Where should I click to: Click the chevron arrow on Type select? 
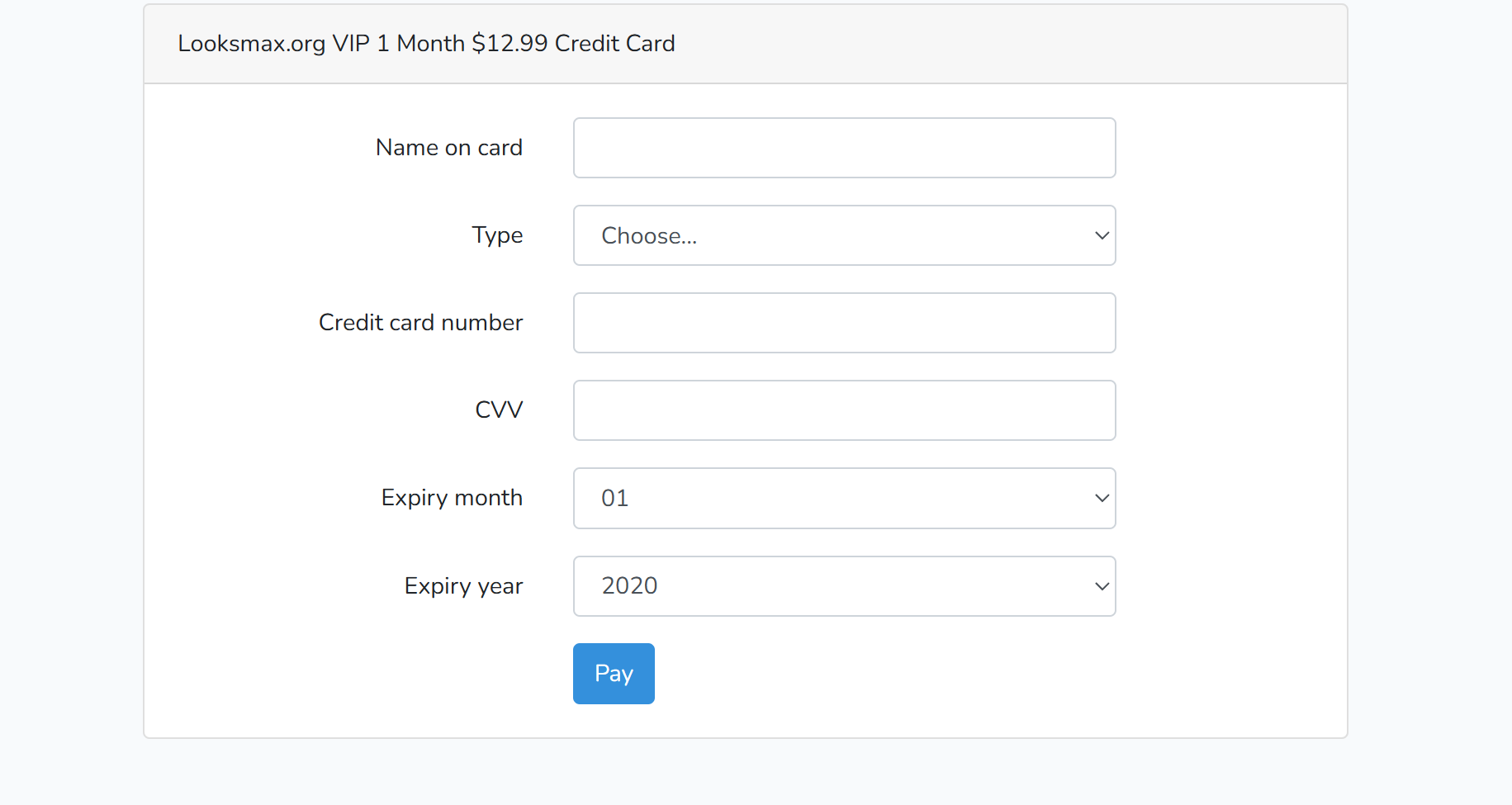(x=1102, y=235)
